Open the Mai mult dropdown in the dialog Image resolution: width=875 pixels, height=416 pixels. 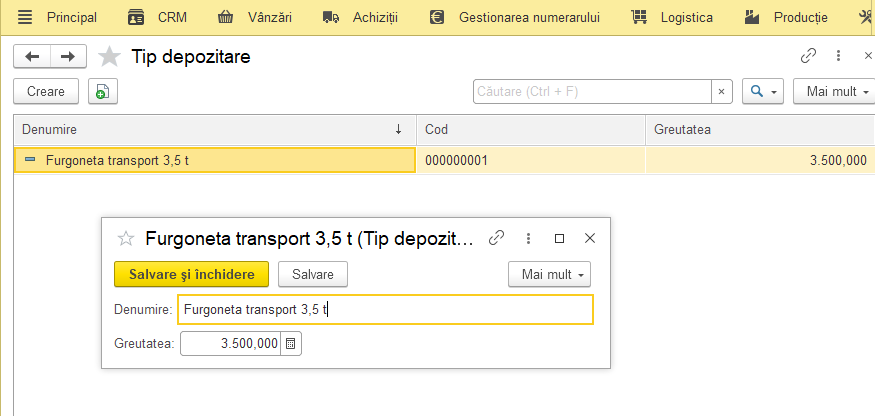point(549,274)
